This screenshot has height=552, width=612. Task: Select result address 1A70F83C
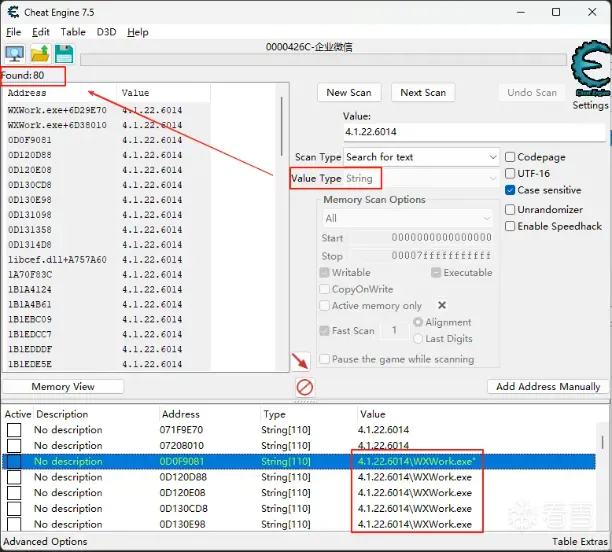point(105,274)
